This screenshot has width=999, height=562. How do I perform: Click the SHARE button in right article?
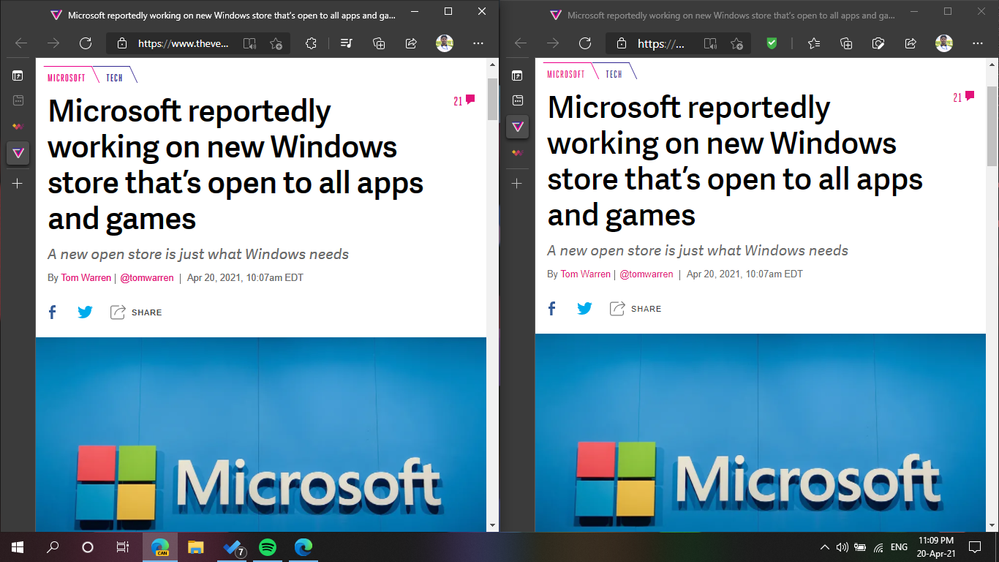click(x=636, y=308)
